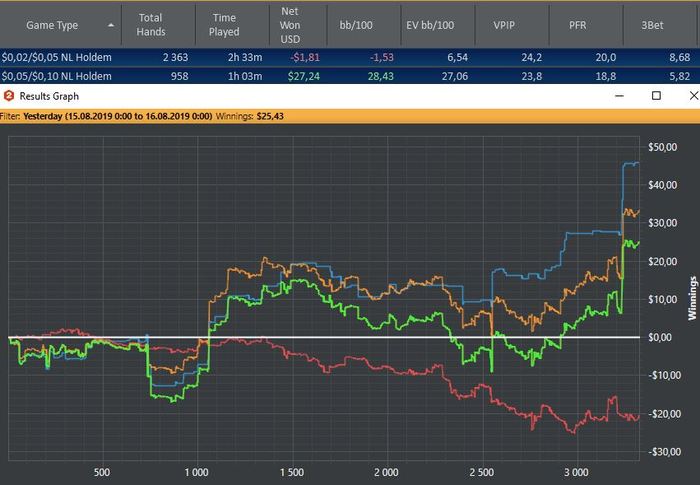
Task: Sort by Time Played column
Action: [x=225, y=24]
